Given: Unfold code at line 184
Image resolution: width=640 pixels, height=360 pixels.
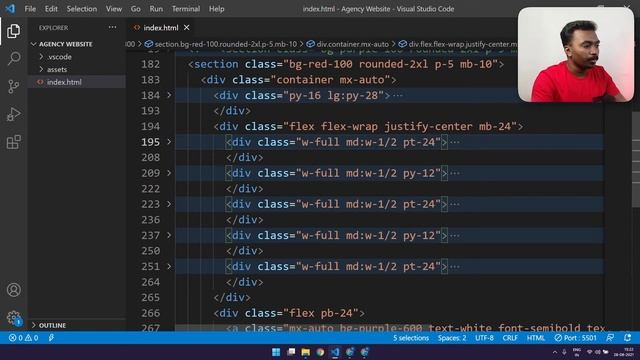Looking at the screenshot, I should pyautogui.click(x=169, y=95).
